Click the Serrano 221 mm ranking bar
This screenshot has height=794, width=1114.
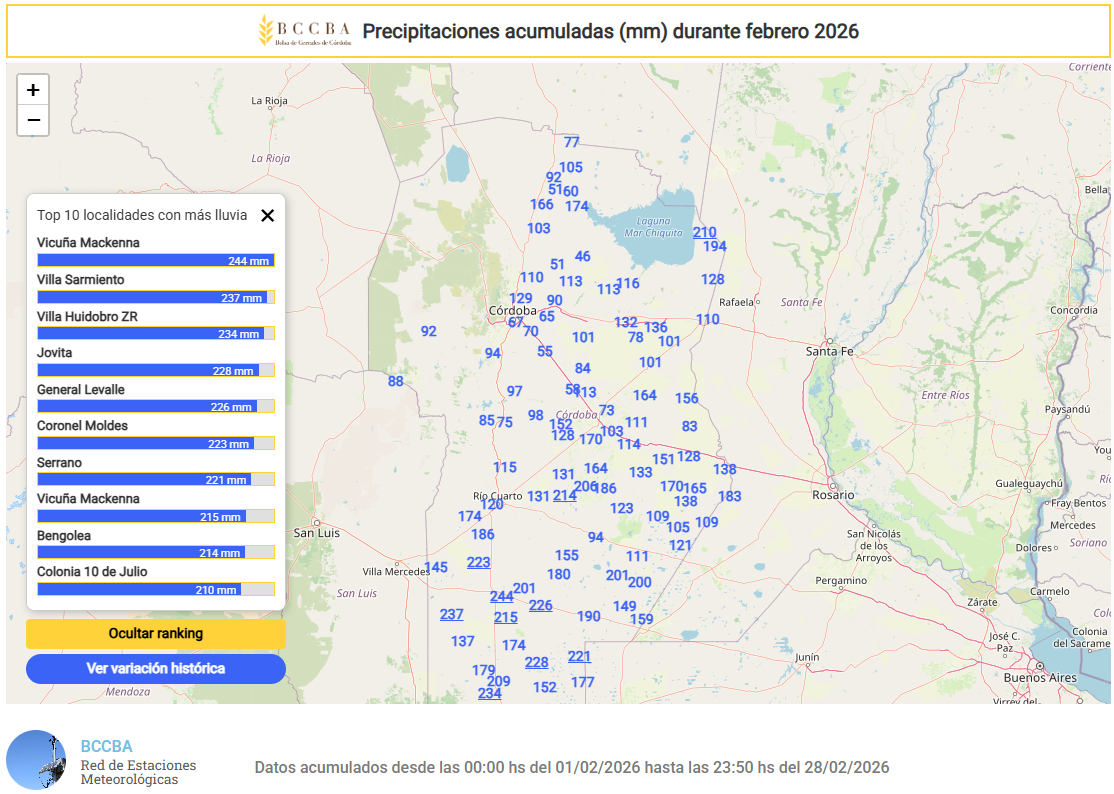155,480
